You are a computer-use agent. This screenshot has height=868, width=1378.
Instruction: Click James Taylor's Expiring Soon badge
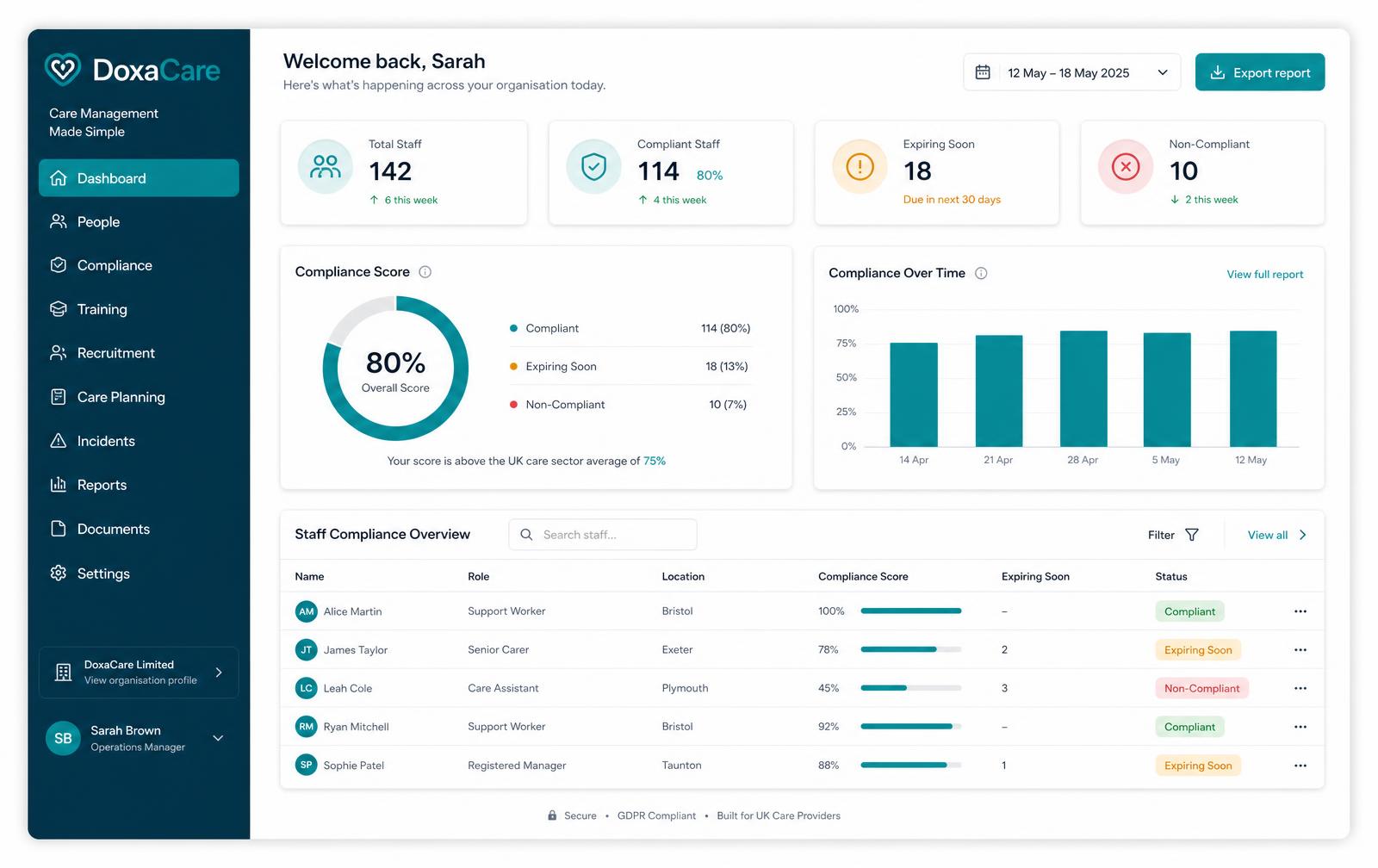click(1198, 650)
